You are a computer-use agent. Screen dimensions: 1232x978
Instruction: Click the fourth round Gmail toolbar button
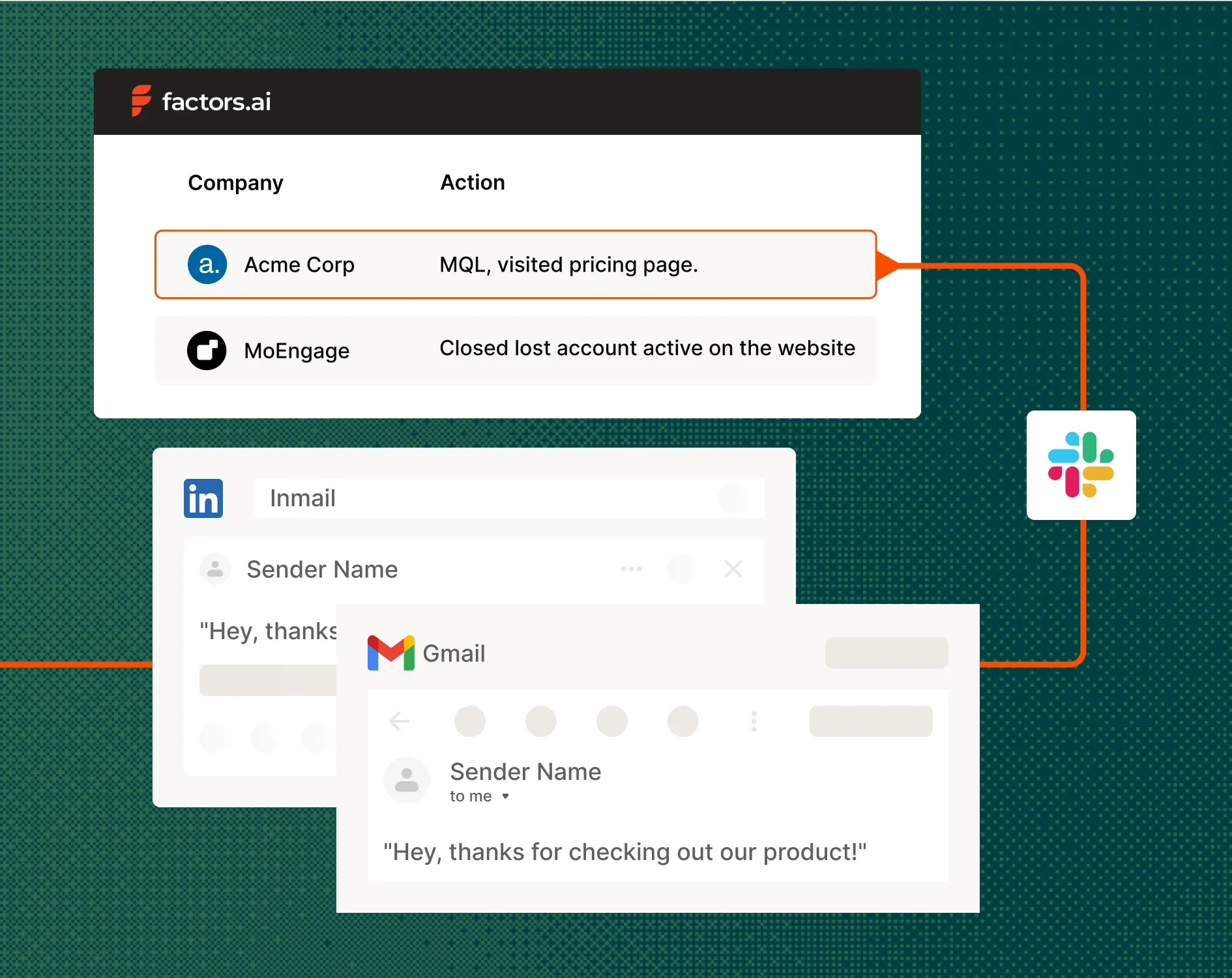[x=683, y=721]
